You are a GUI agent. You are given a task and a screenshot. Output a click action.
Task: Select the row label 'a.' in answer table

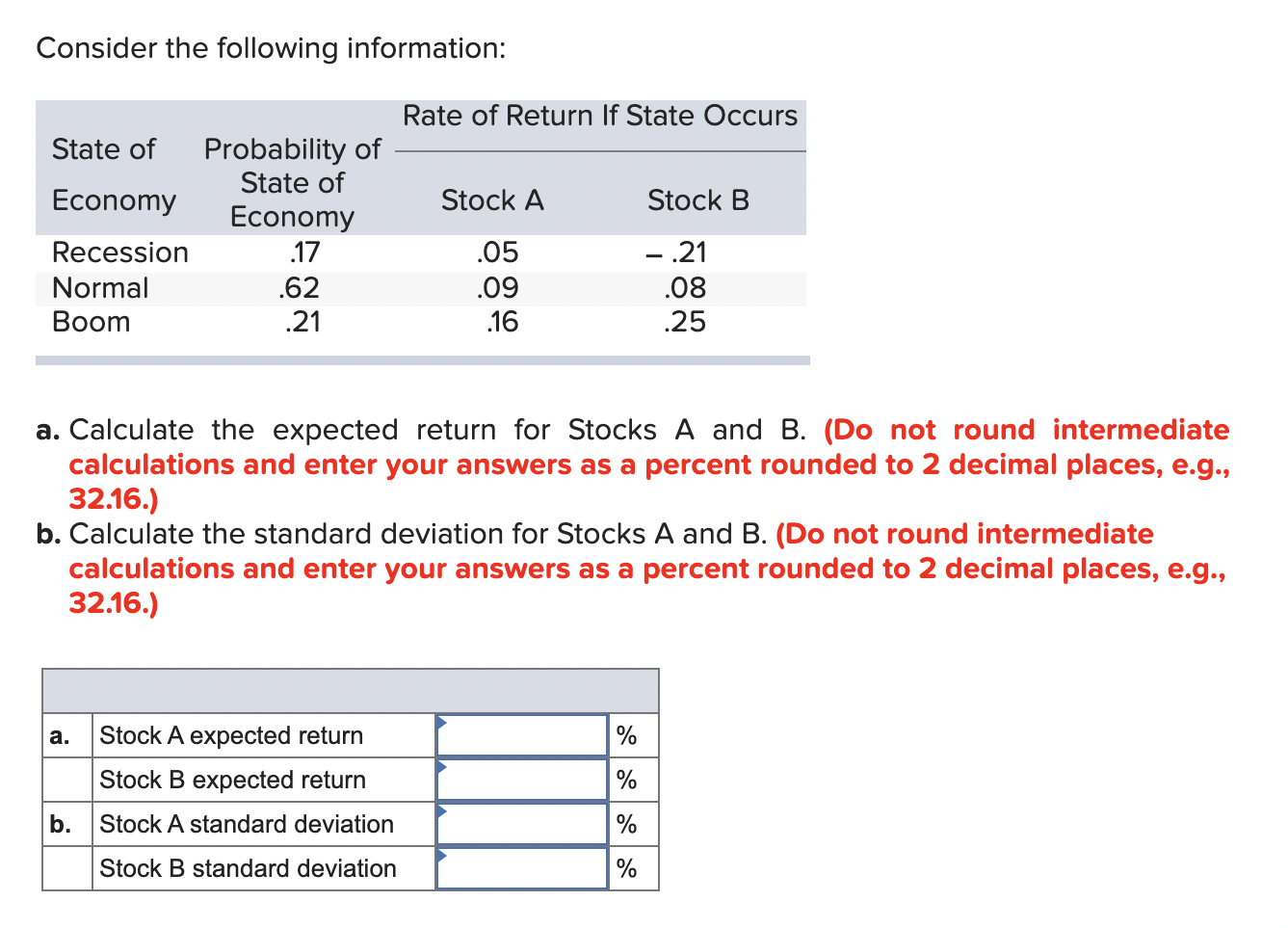[61, 735]
